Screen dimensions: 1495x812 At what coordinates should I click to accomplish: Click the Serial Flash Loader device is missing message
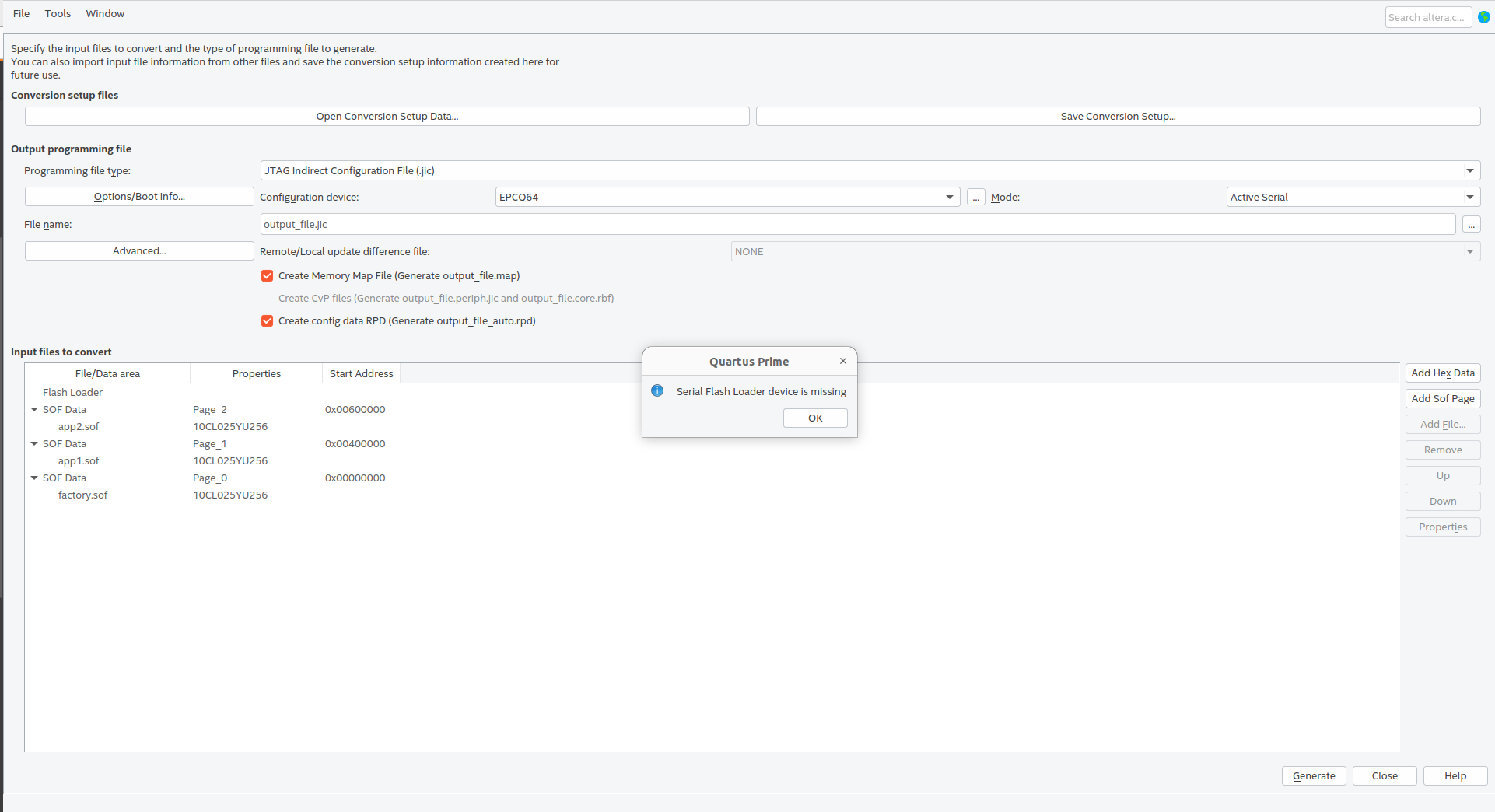pyautogui.click(x=762, y=392)
